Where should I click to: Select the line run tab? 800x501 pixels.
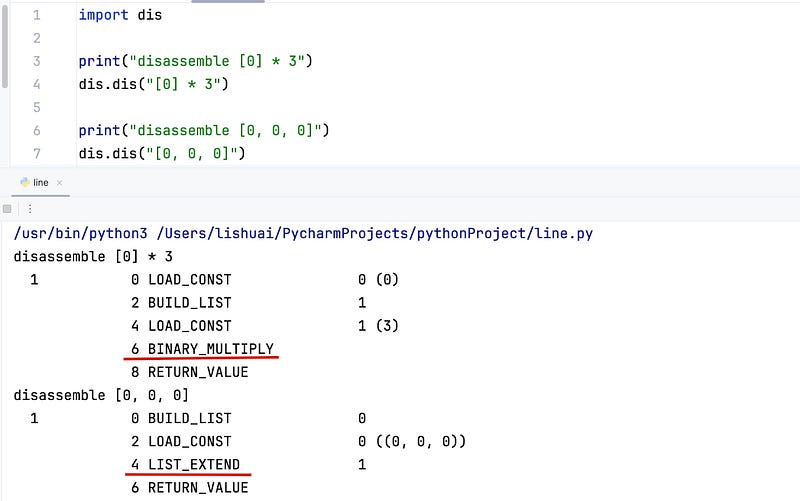(41, 183)
